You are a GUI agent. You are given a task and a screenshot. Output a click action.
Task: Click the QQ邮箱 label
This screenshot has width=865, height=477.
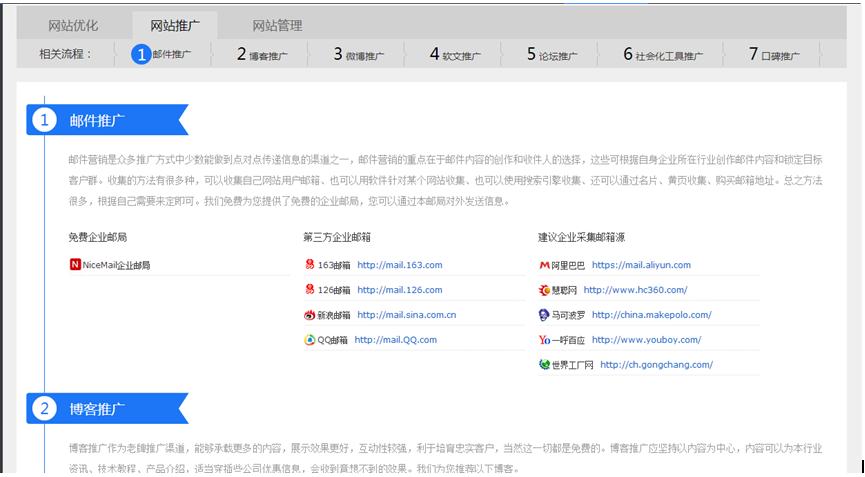click(333, 340)
